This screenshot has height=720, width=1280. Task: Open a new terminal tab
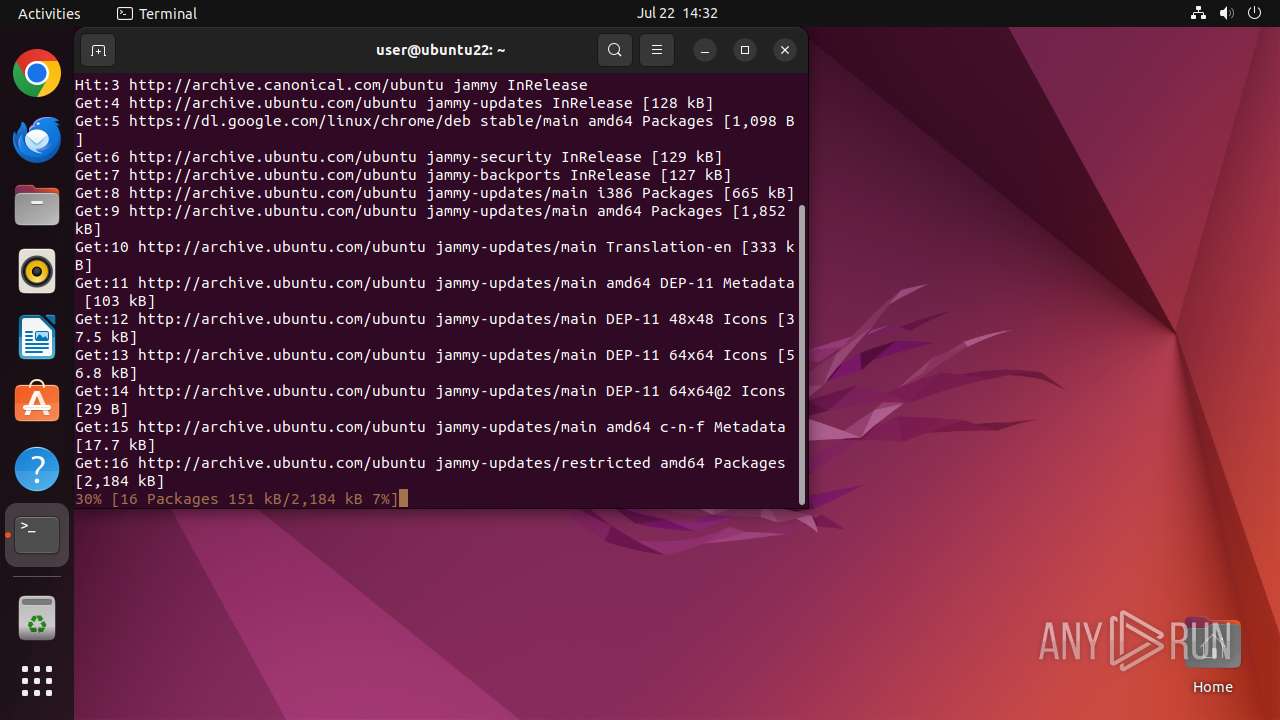pyautogui.click(x=98, y=50)
